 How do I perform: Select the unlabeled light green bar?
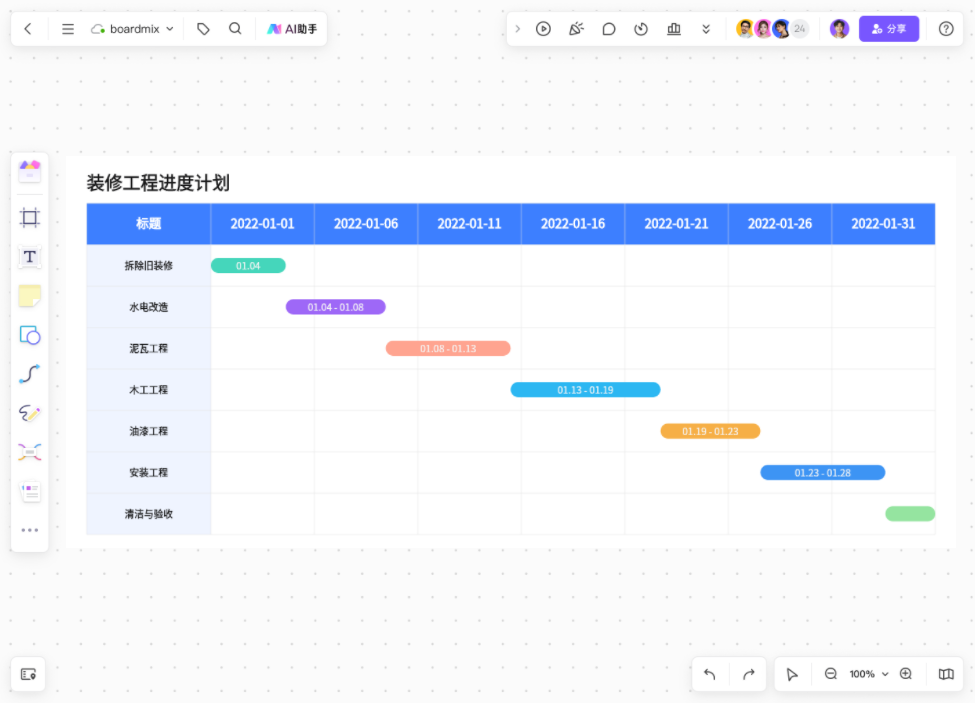910,514
